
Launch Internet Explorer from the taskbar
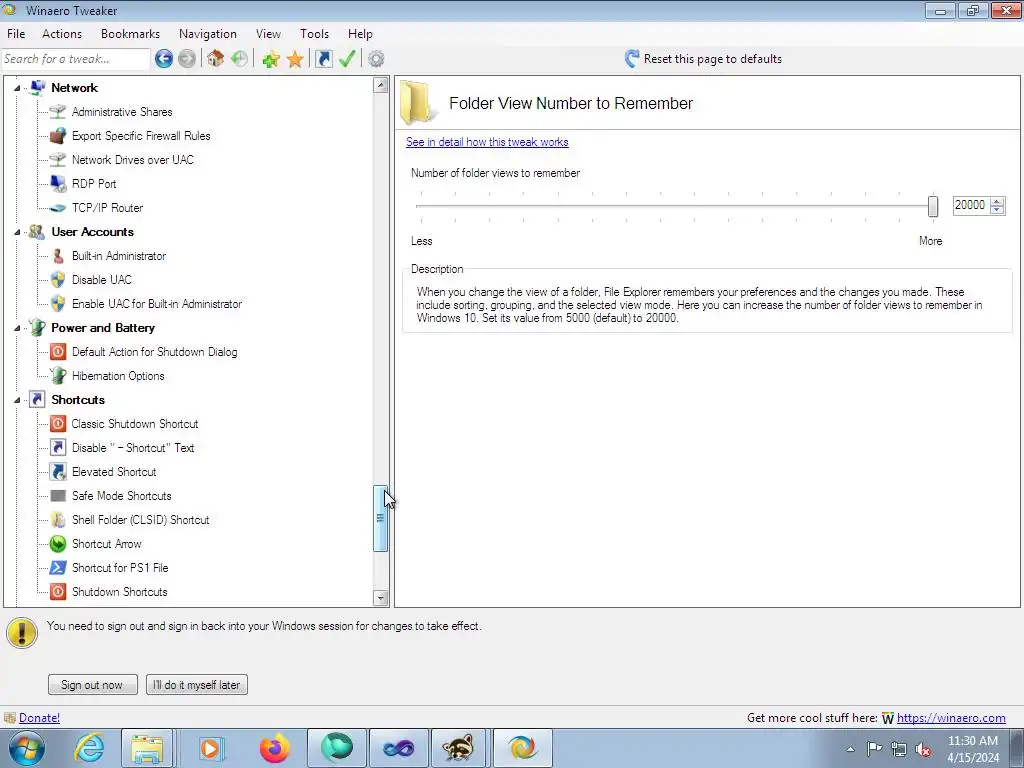(89, 748)
